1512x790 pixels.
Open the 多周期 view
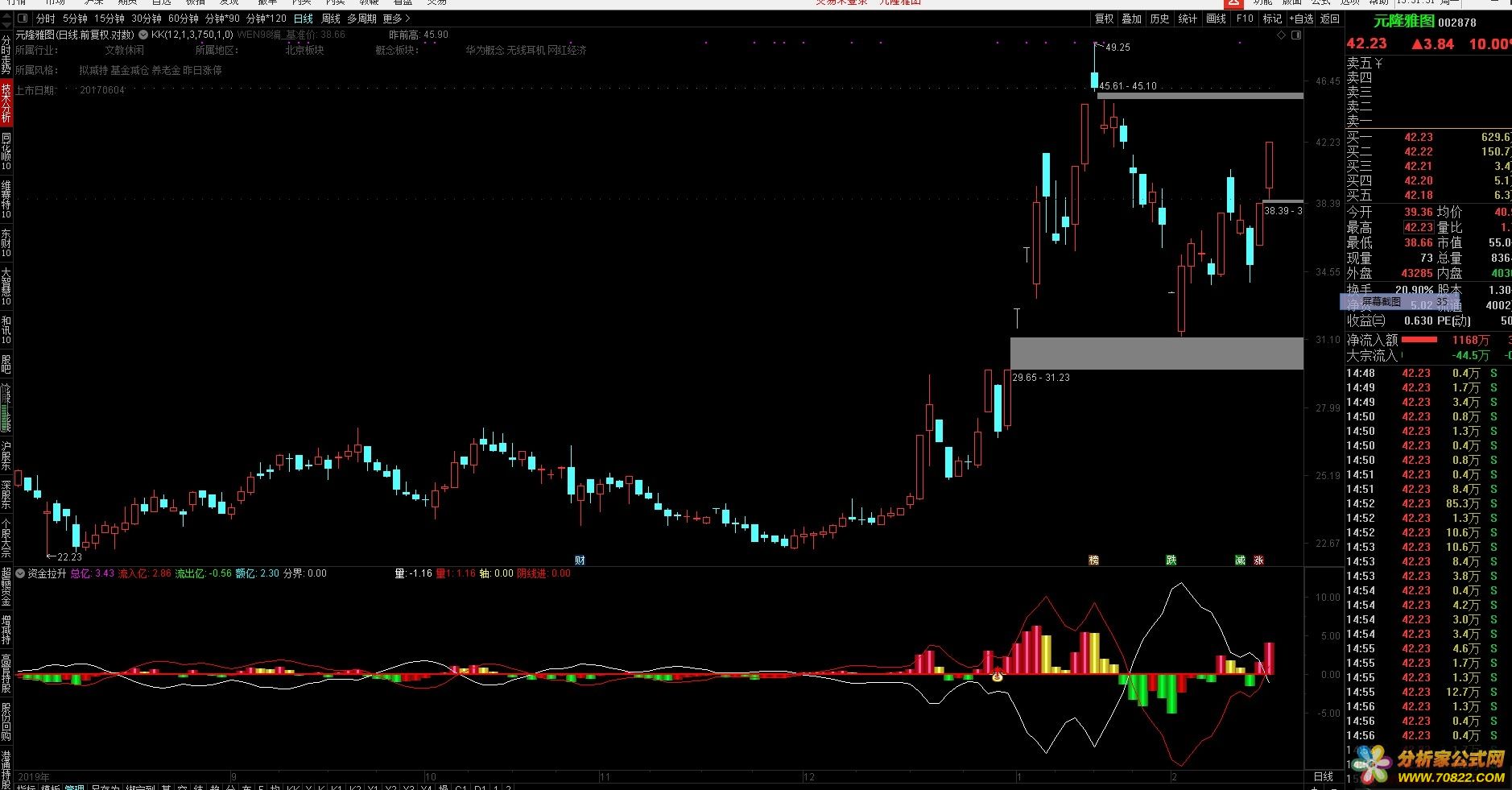tap(362, 18)
